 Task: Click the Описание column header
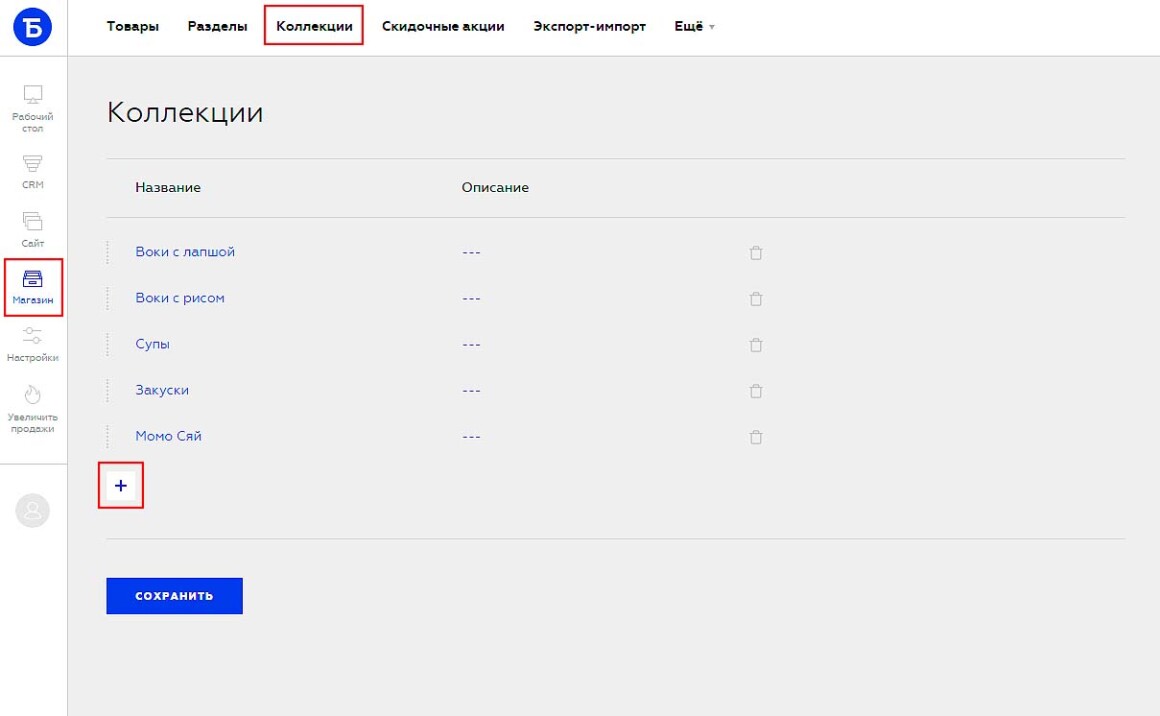495,187
